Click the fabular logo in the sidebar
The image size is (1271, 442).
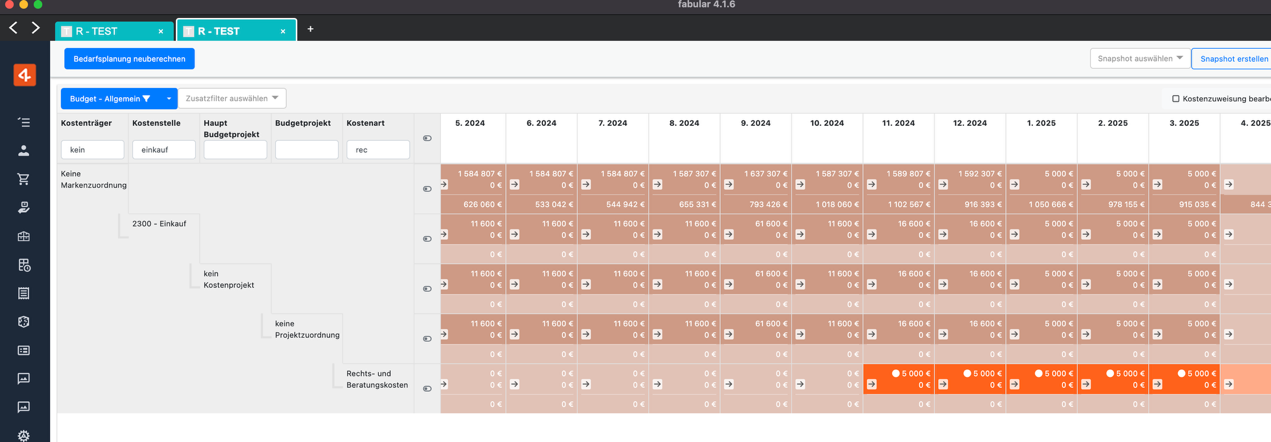pos(24,75)
